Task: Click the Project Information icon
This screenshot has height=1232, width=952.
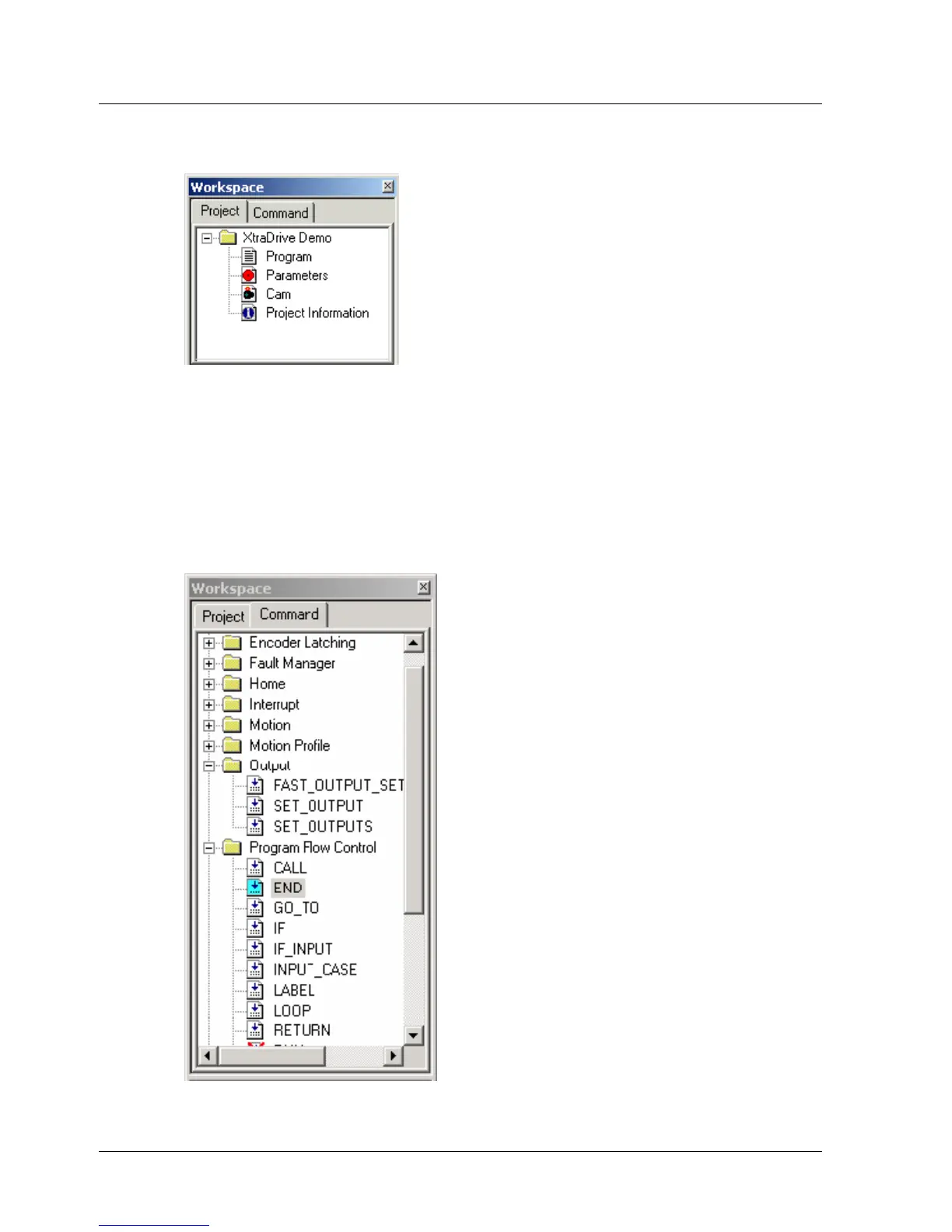Action: [249, 313]
